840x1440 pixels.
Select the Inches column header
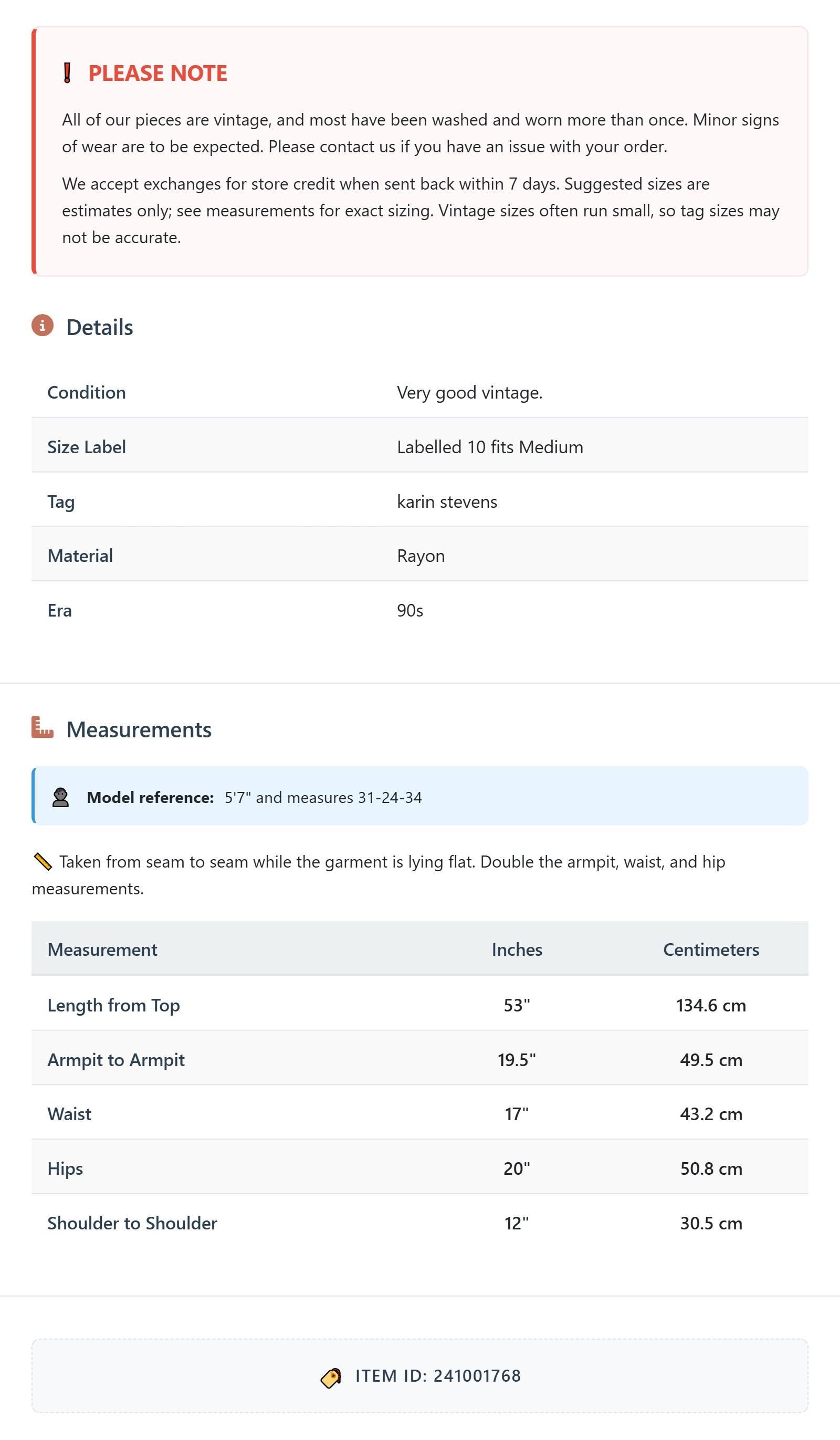517,949
